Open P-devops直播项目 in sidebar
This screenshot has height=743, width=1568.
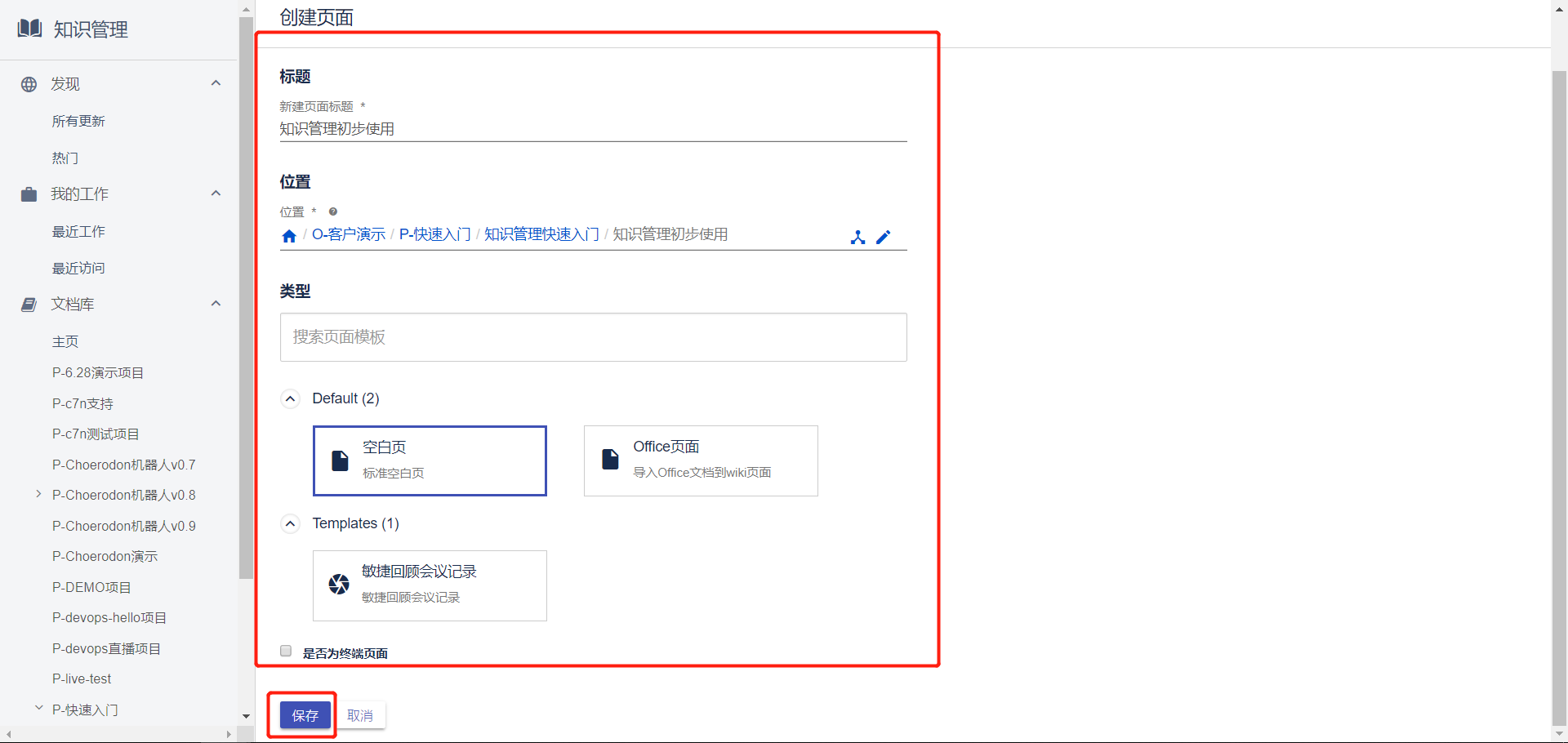point(106,648)
